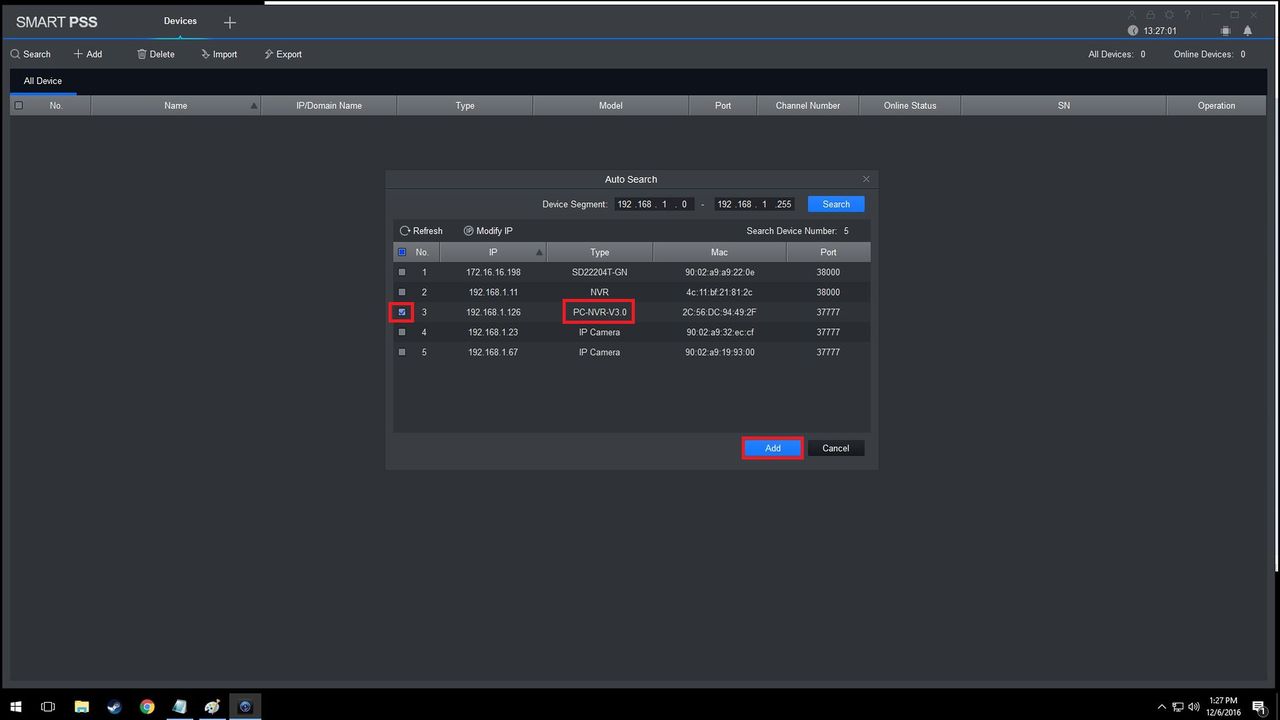
Task: Select the All Device tab
Action: pos(43,81)
